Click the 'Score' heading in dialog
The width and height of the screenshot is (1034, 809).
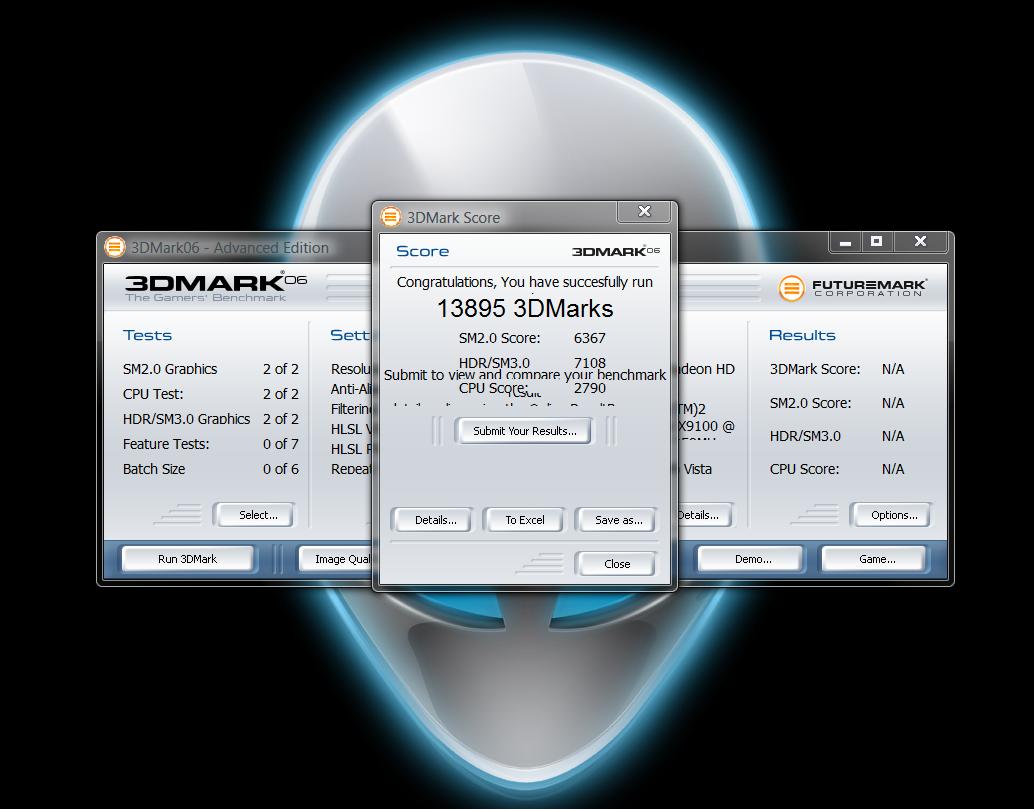point(422,251)
